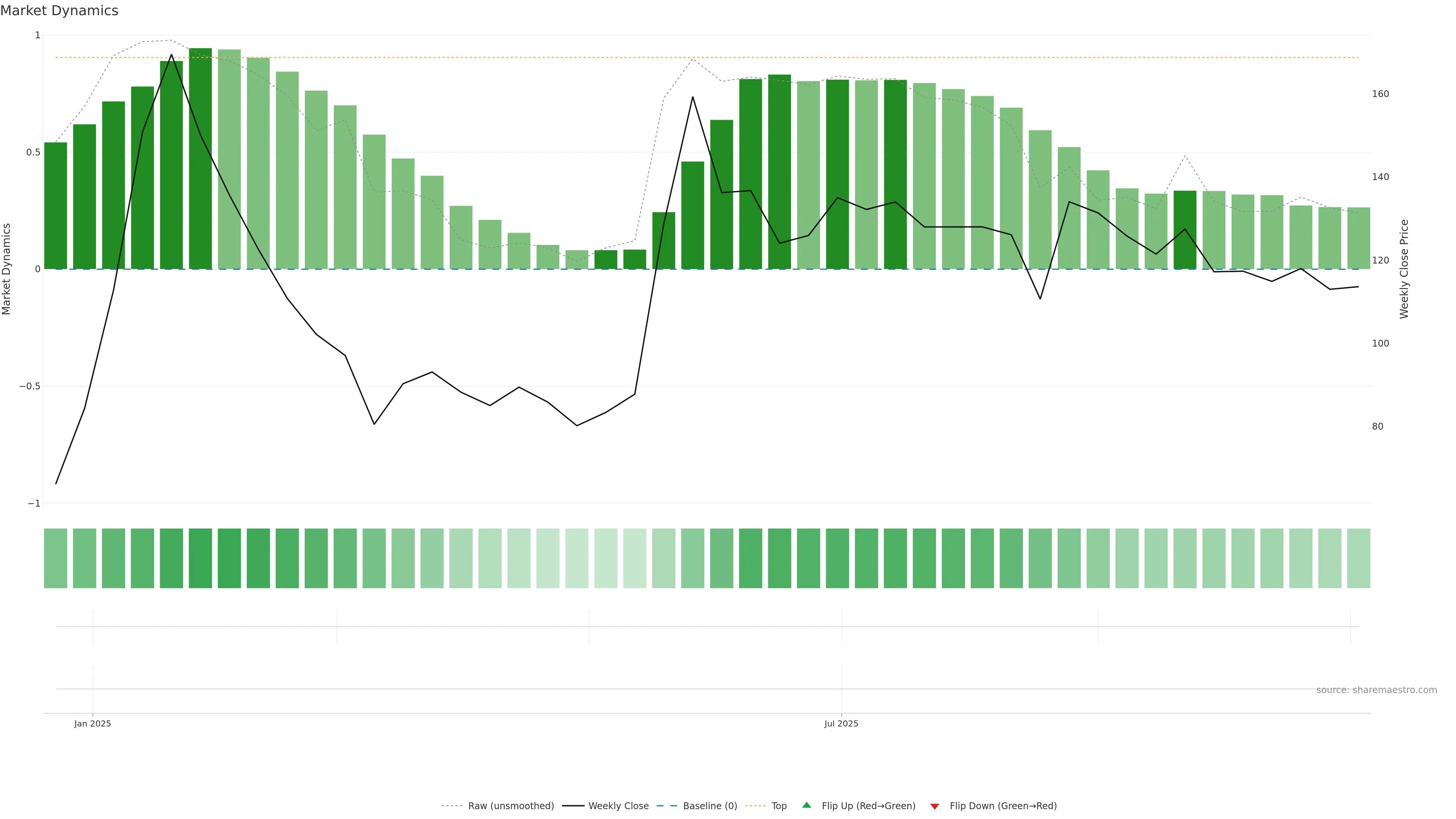Toggle Flip Down red triangle legend icon
This screenshot has height=819, width=1456.
pos(935,806)
